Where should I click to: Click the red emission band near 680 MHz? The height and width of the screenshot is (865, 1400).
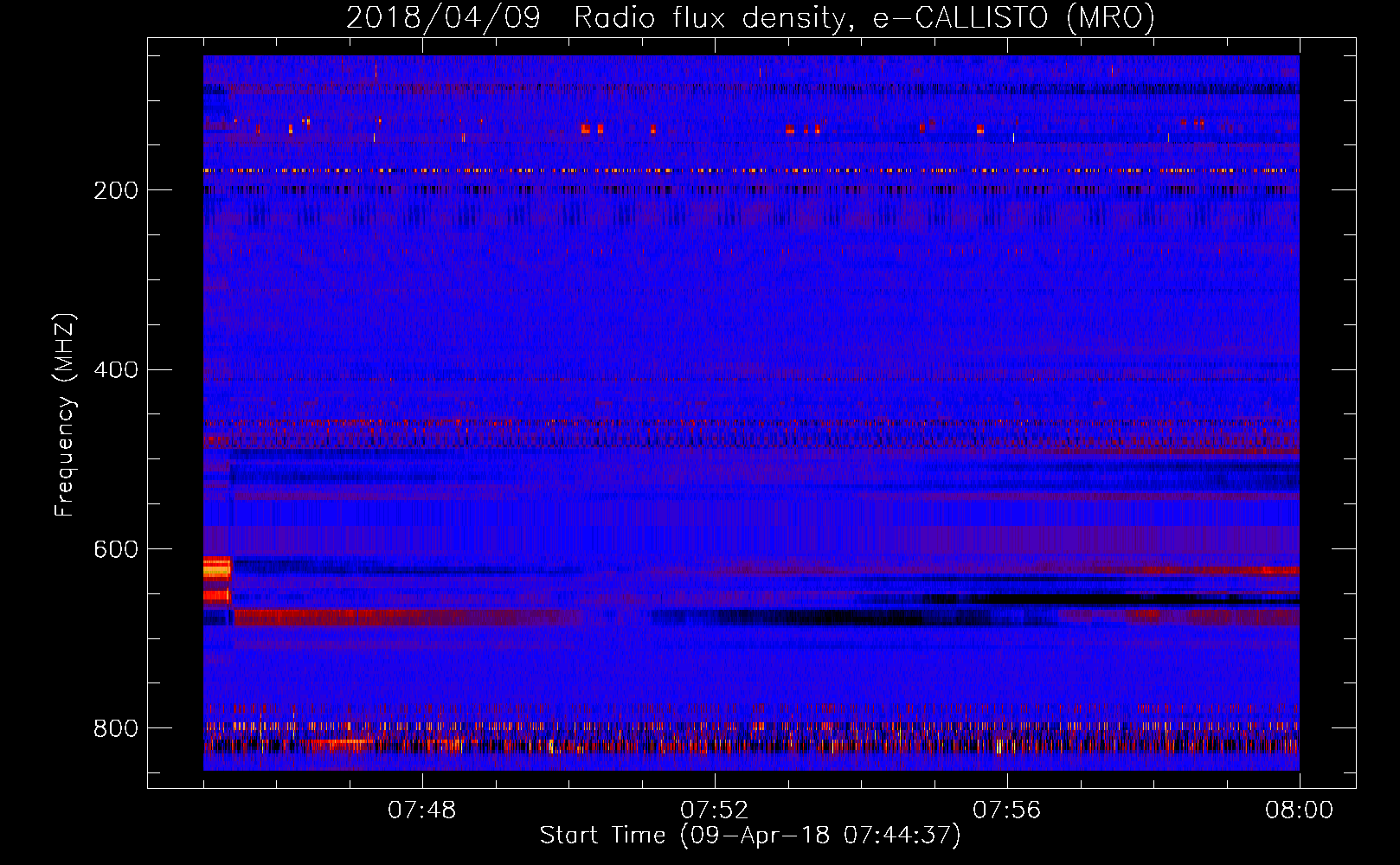point(407,618)
